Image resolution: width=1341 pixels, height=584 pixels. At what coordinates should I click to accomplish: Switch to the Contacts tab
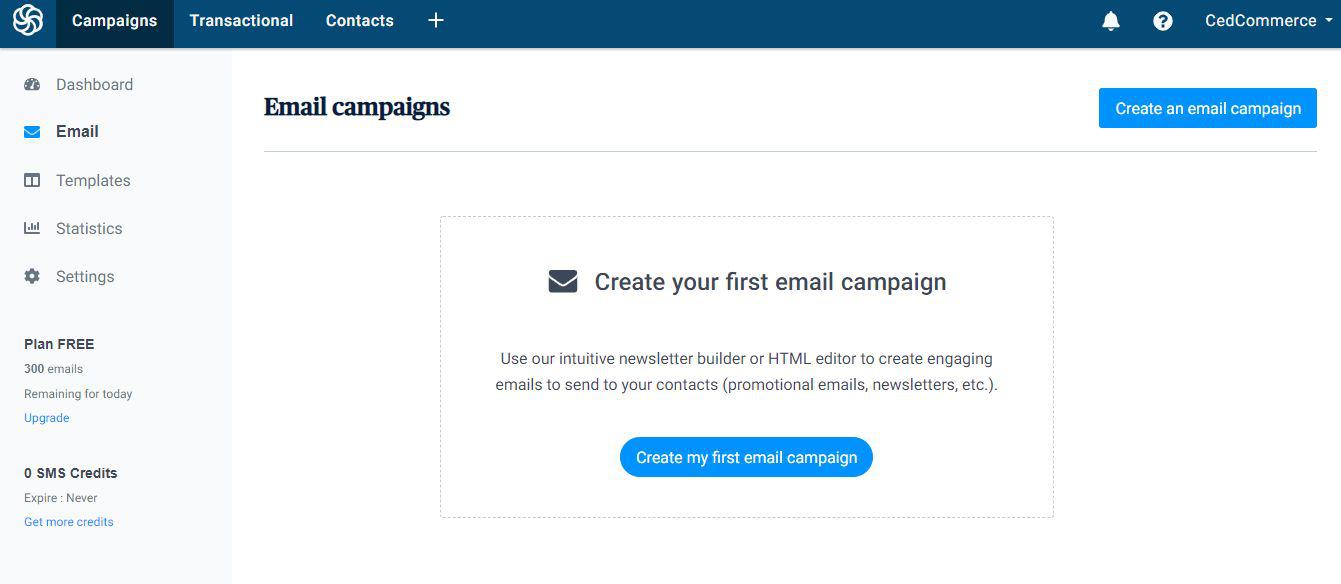coord(359,21)
